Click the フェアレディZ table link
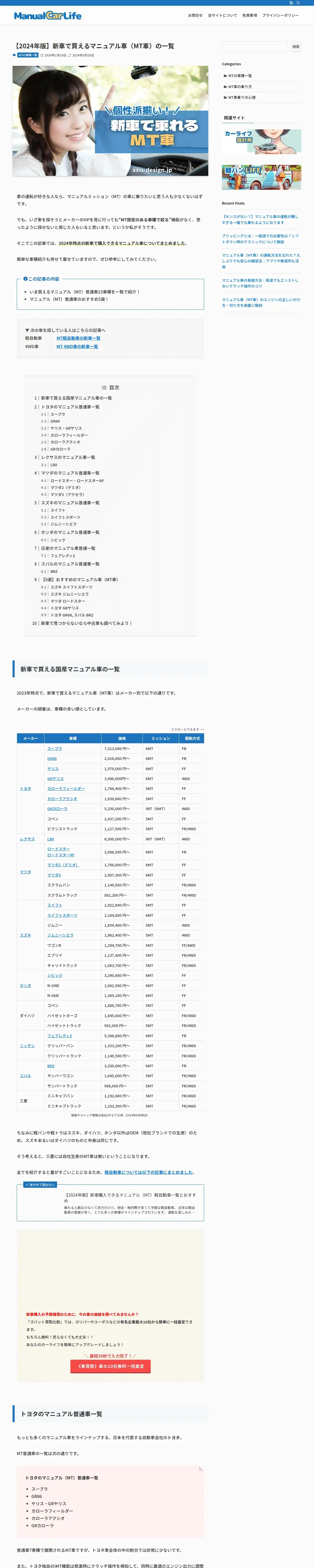 coord(60,1036)
